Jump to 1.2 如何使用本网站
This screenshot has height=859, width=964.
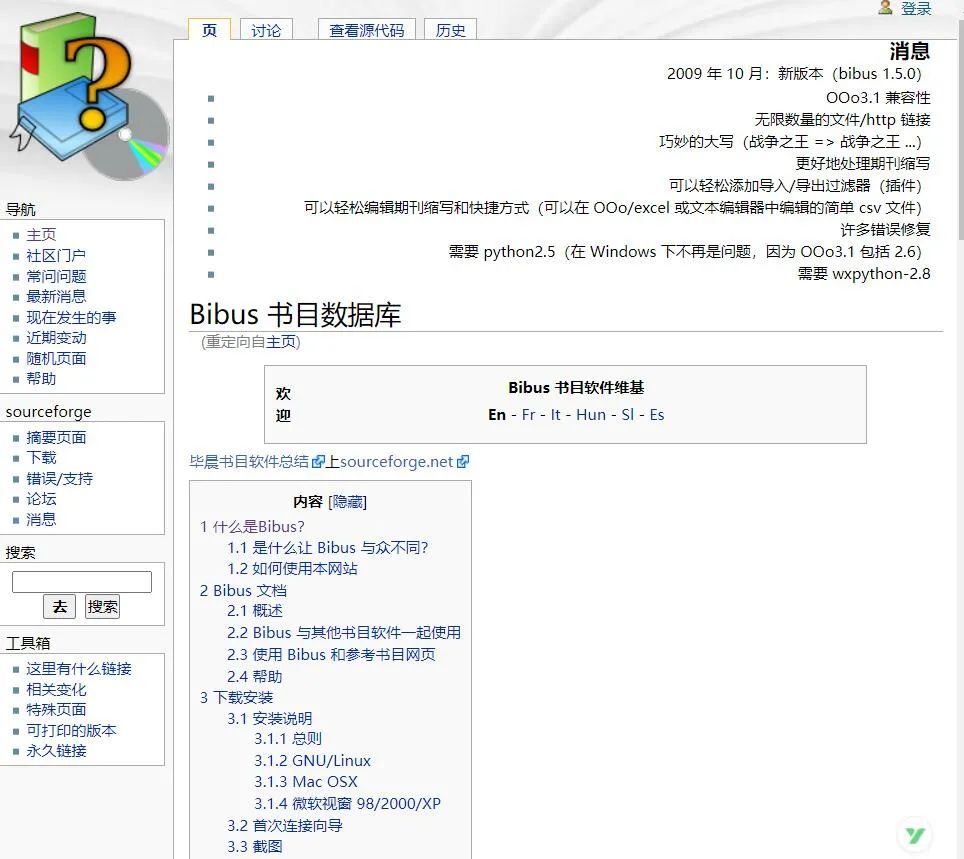pyautogui.click(x=292, y=569)
